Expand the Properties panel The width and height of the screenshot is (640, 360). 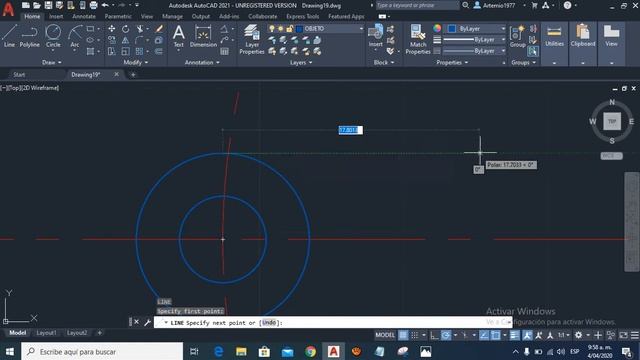point(452,62)
